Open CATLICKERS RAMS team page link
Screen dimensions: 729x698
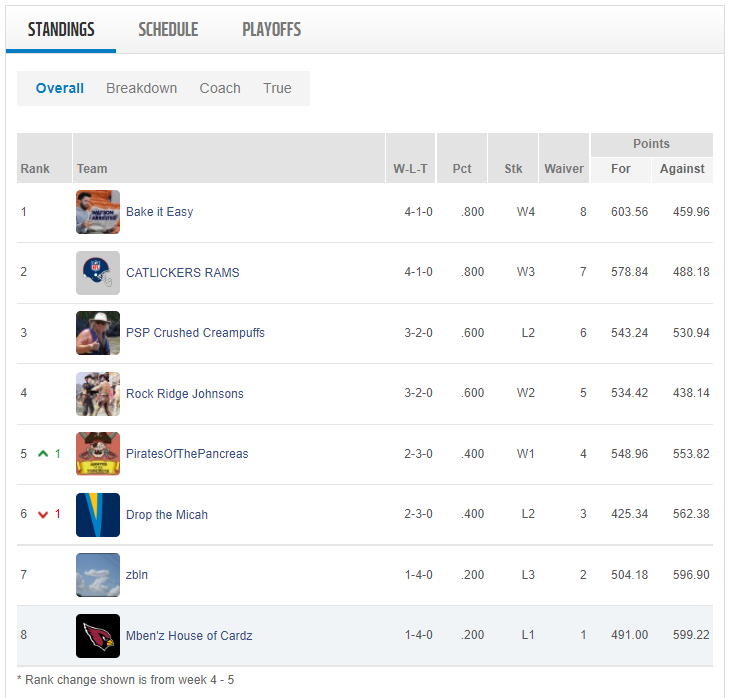tap(183, 273)
